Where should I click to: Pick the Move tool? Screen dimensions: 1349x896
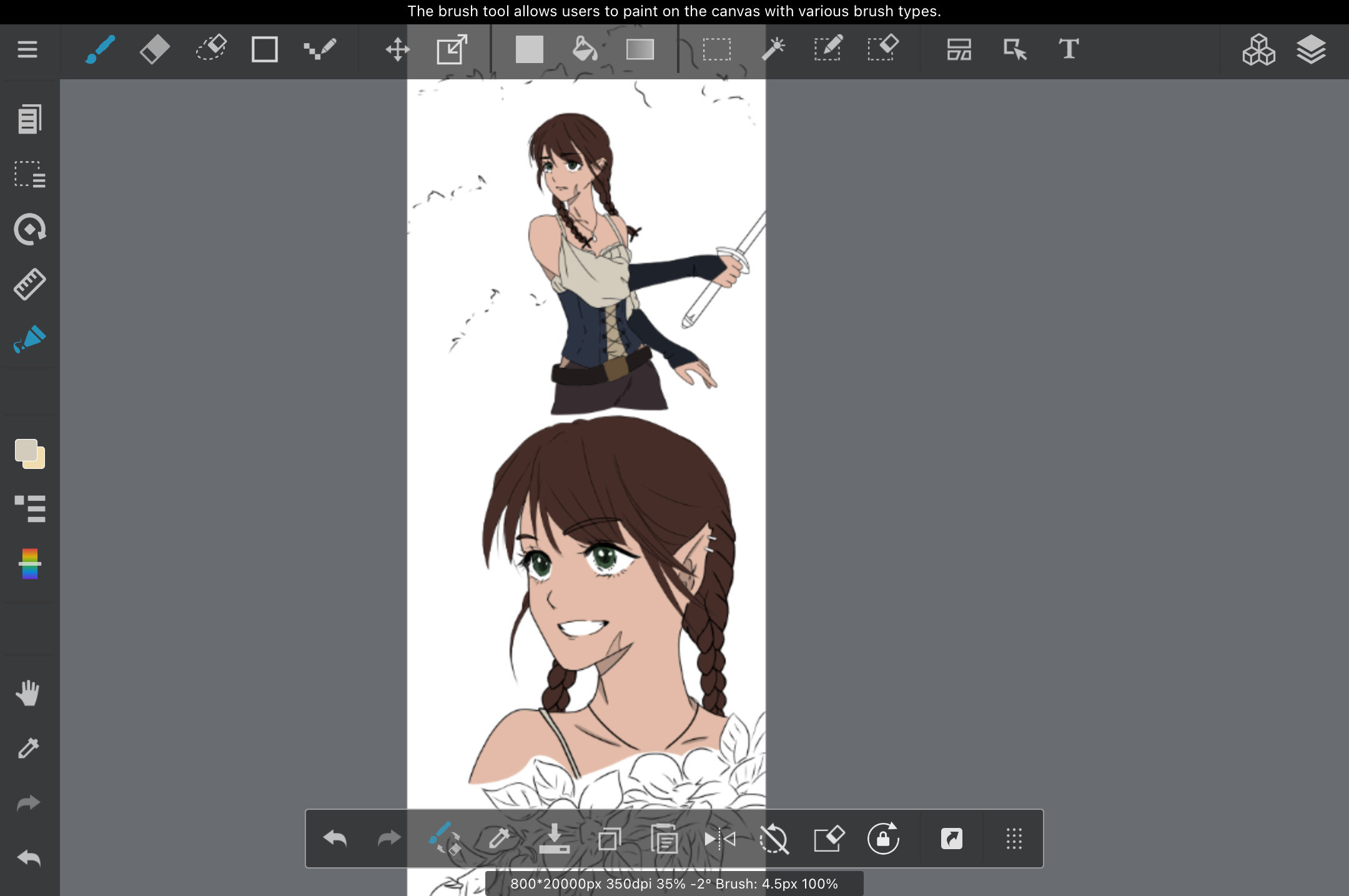pos(397,49)
